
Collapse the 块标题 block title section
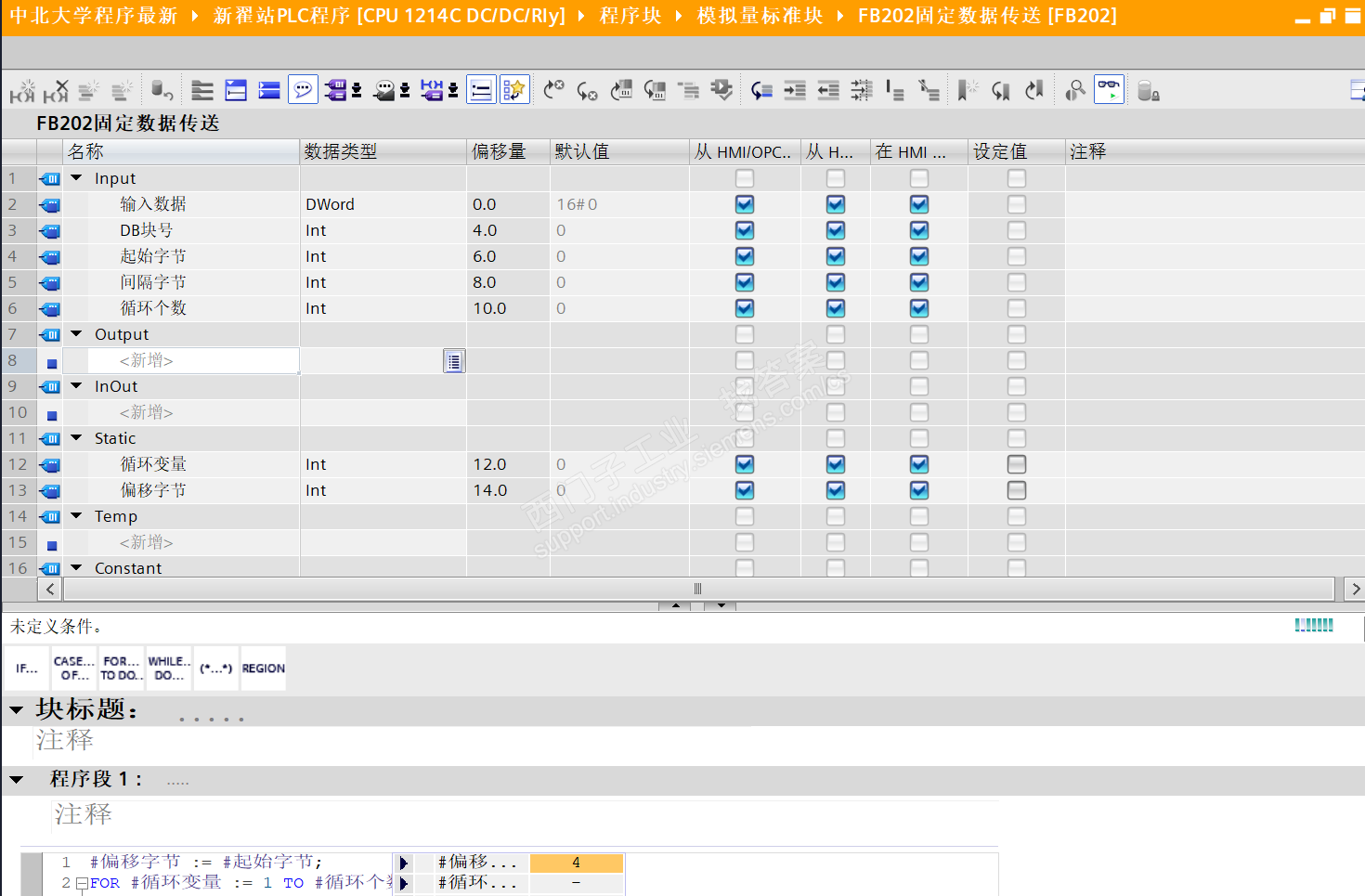(x=16, y=710)
